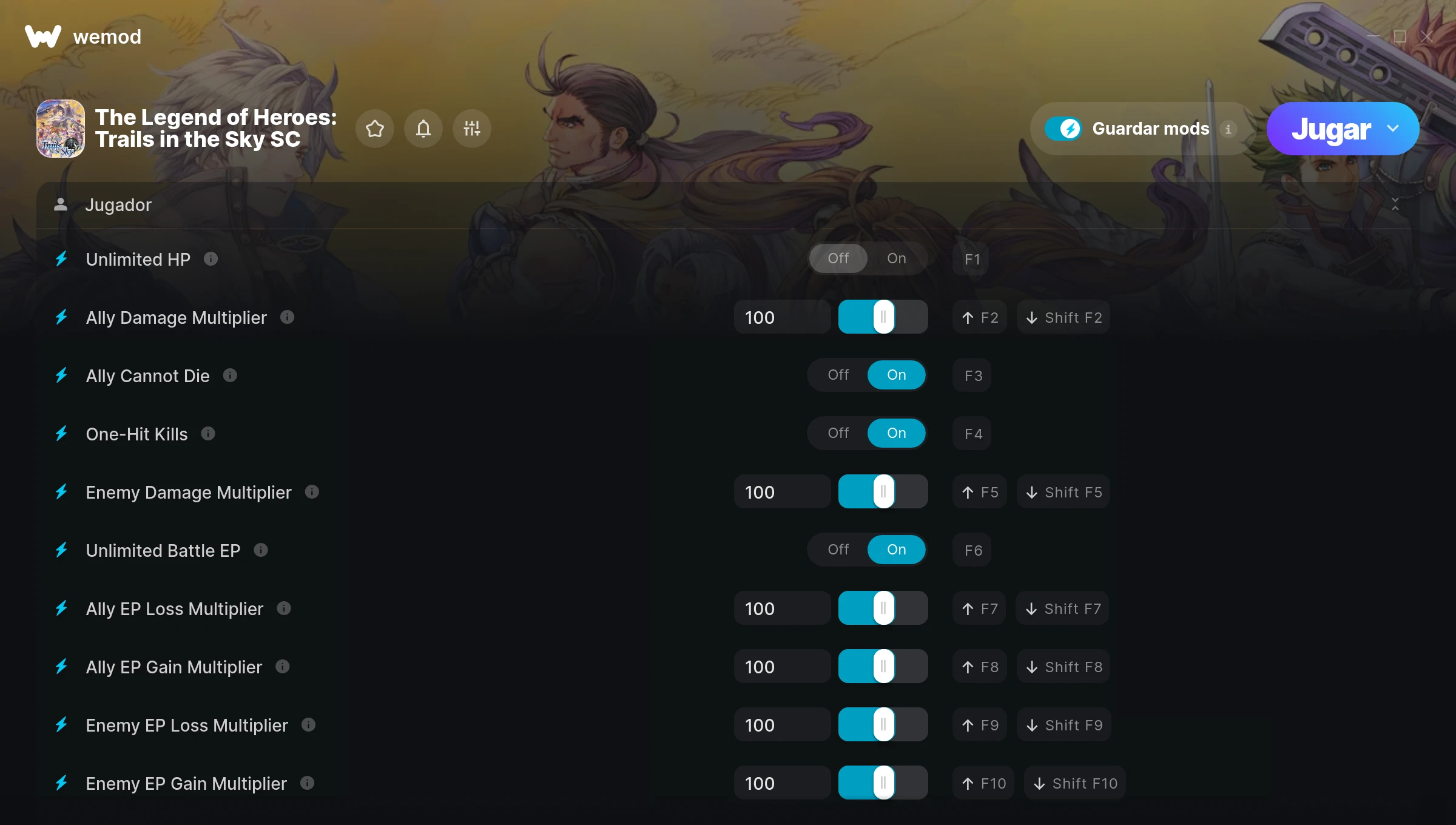Screen dimensions: 1456x825
Task: Open the mod settings sliders icon
Action: click(472, 129)
